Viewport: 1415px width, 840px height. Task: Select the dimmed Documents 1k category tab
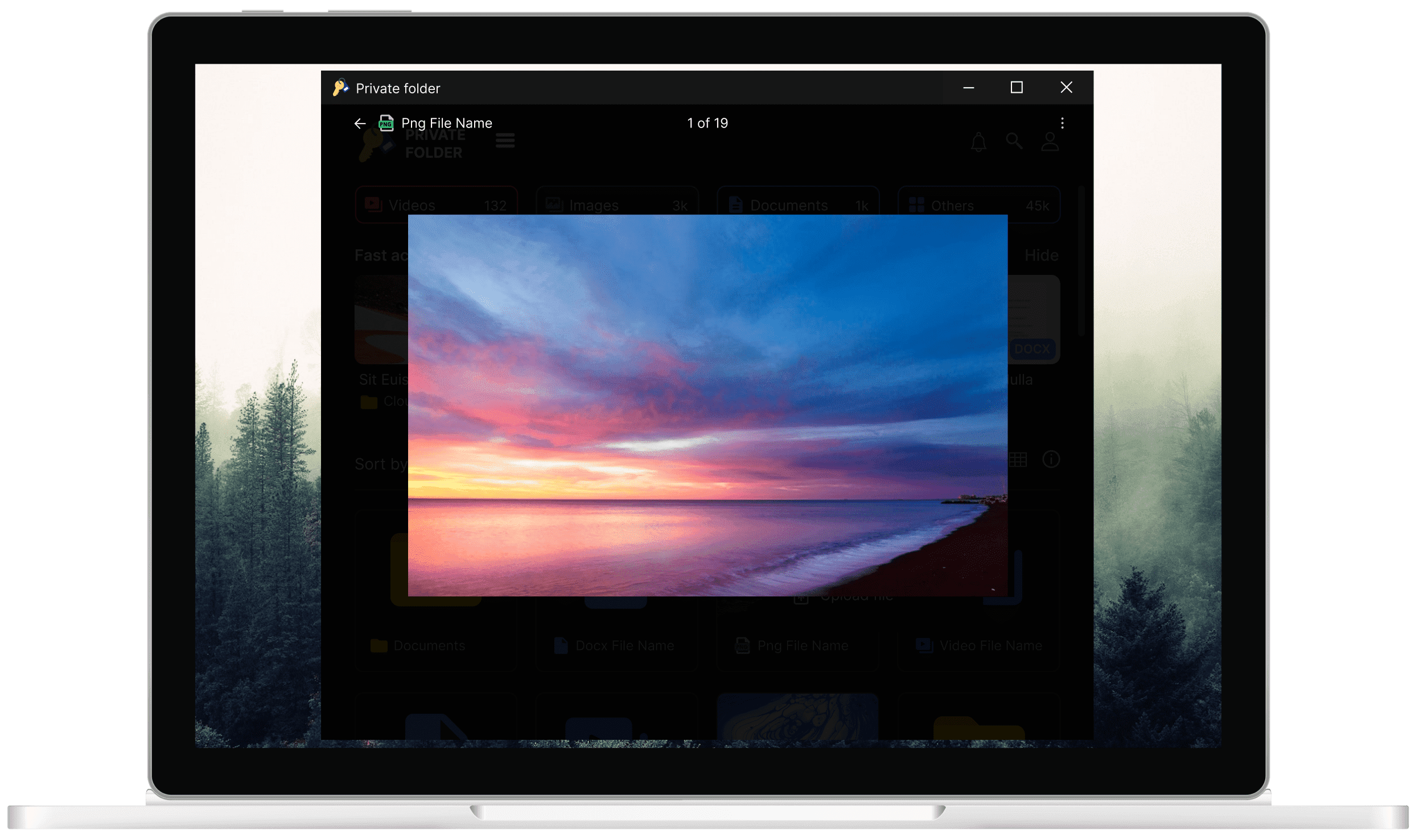(798, 205)
